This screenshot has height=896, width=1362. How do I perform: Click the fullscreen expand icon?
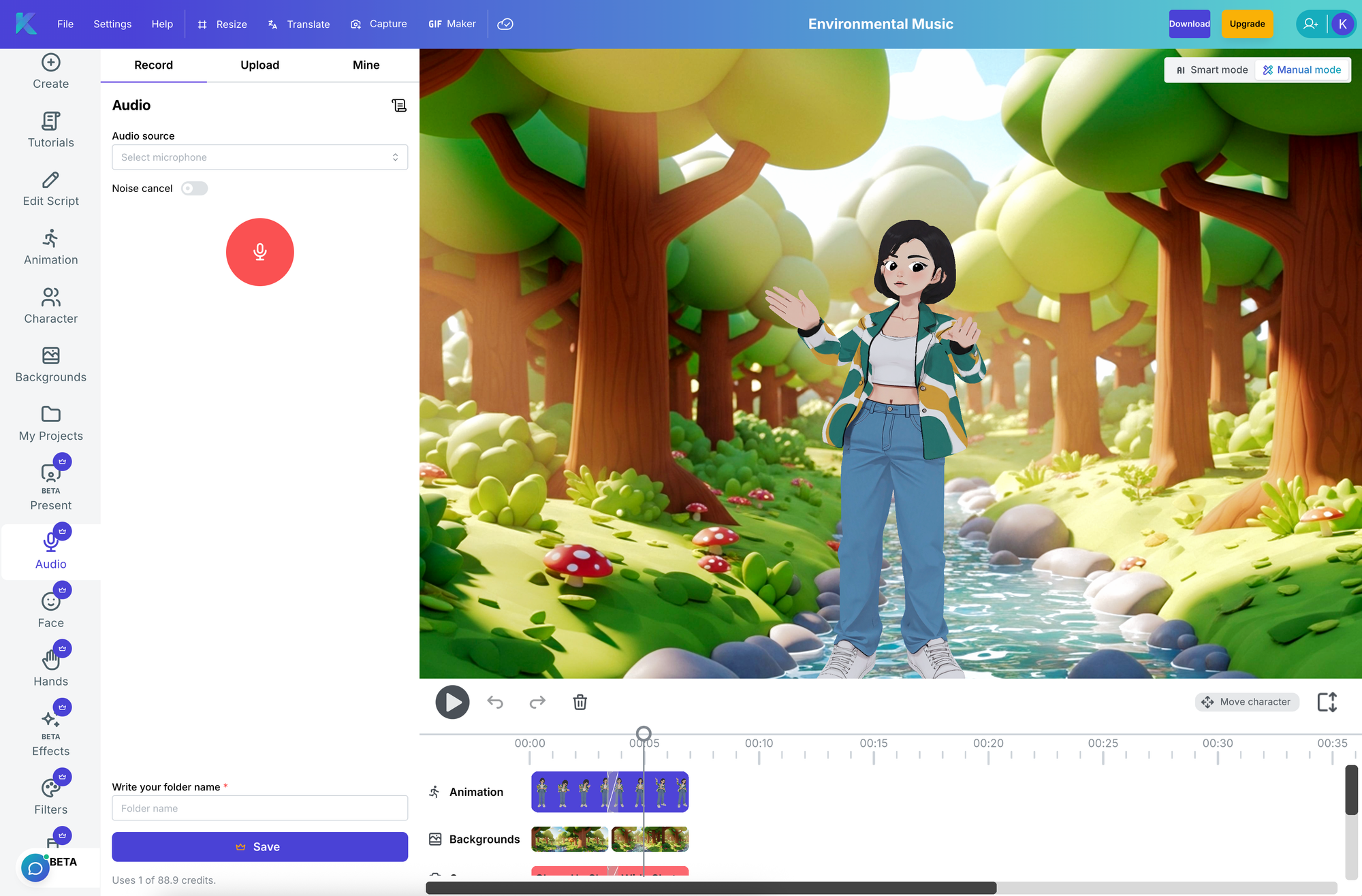tap(1327, 702)
